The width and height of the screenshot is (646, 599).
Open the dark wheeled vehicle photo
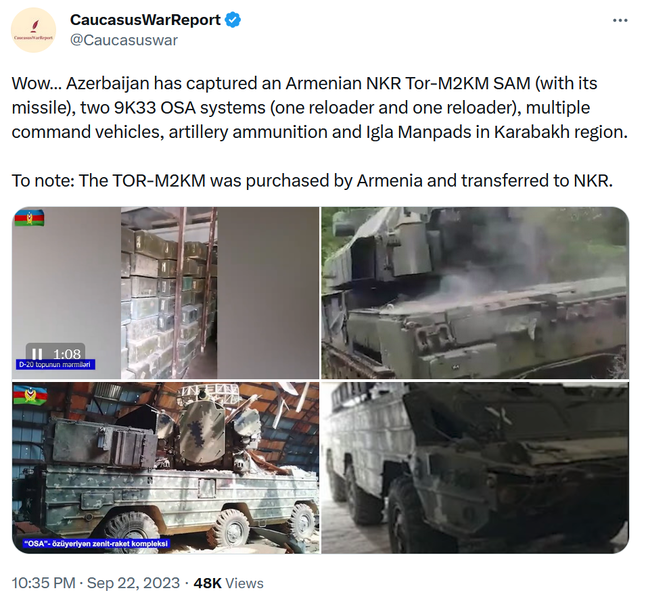click(475, 467)
